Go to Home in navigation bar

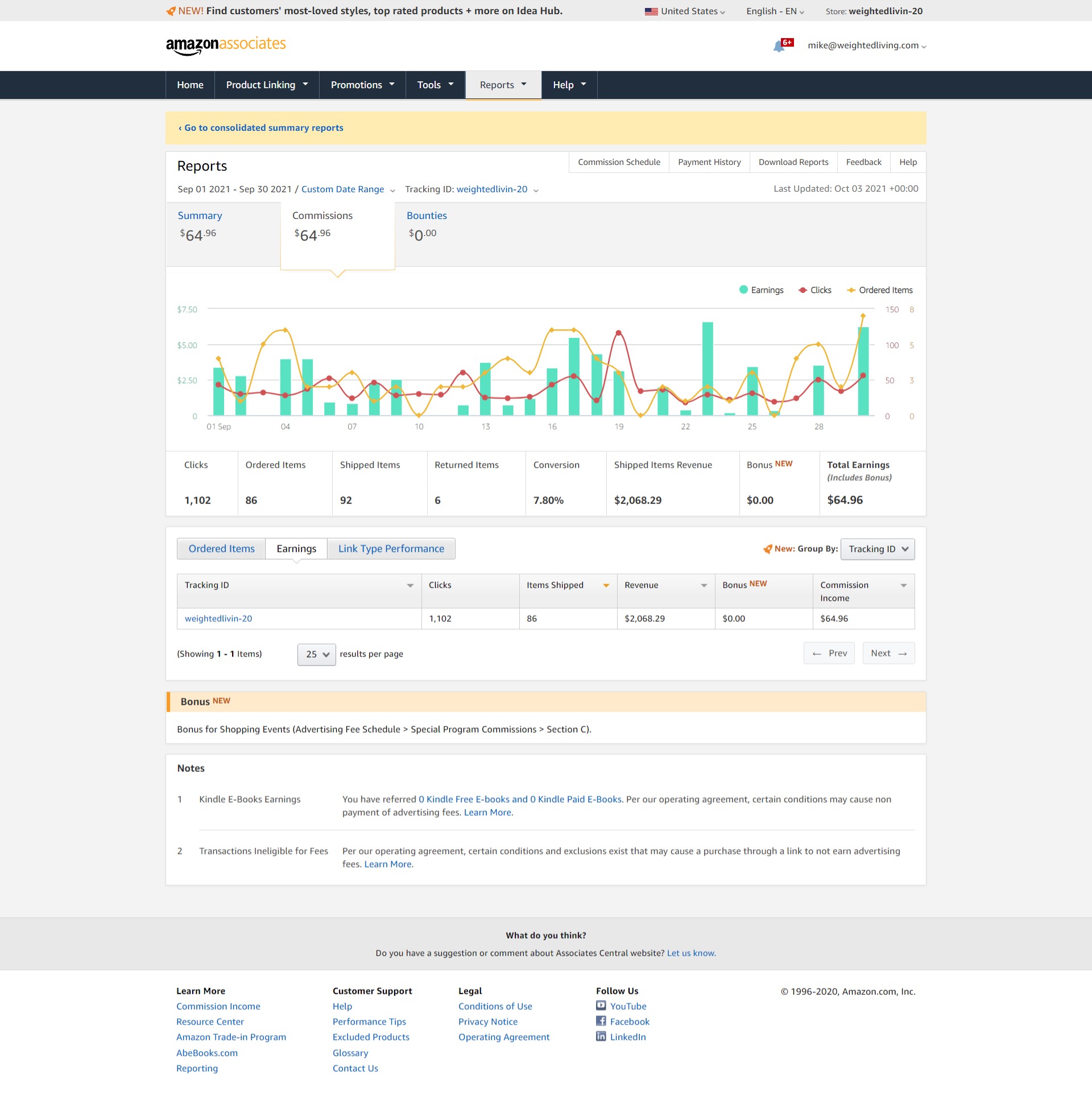(190, 85)
